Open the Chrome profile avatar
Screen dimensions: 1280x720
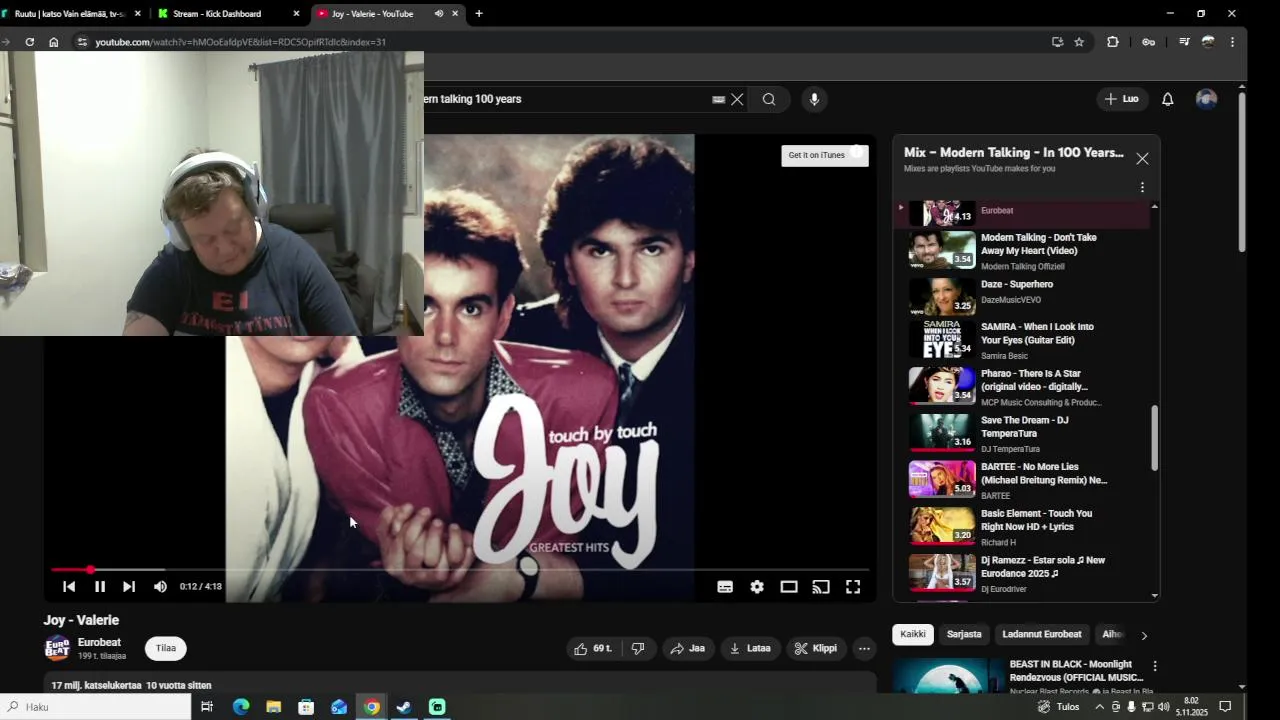pyautogui.click(x=1208, y=42)
